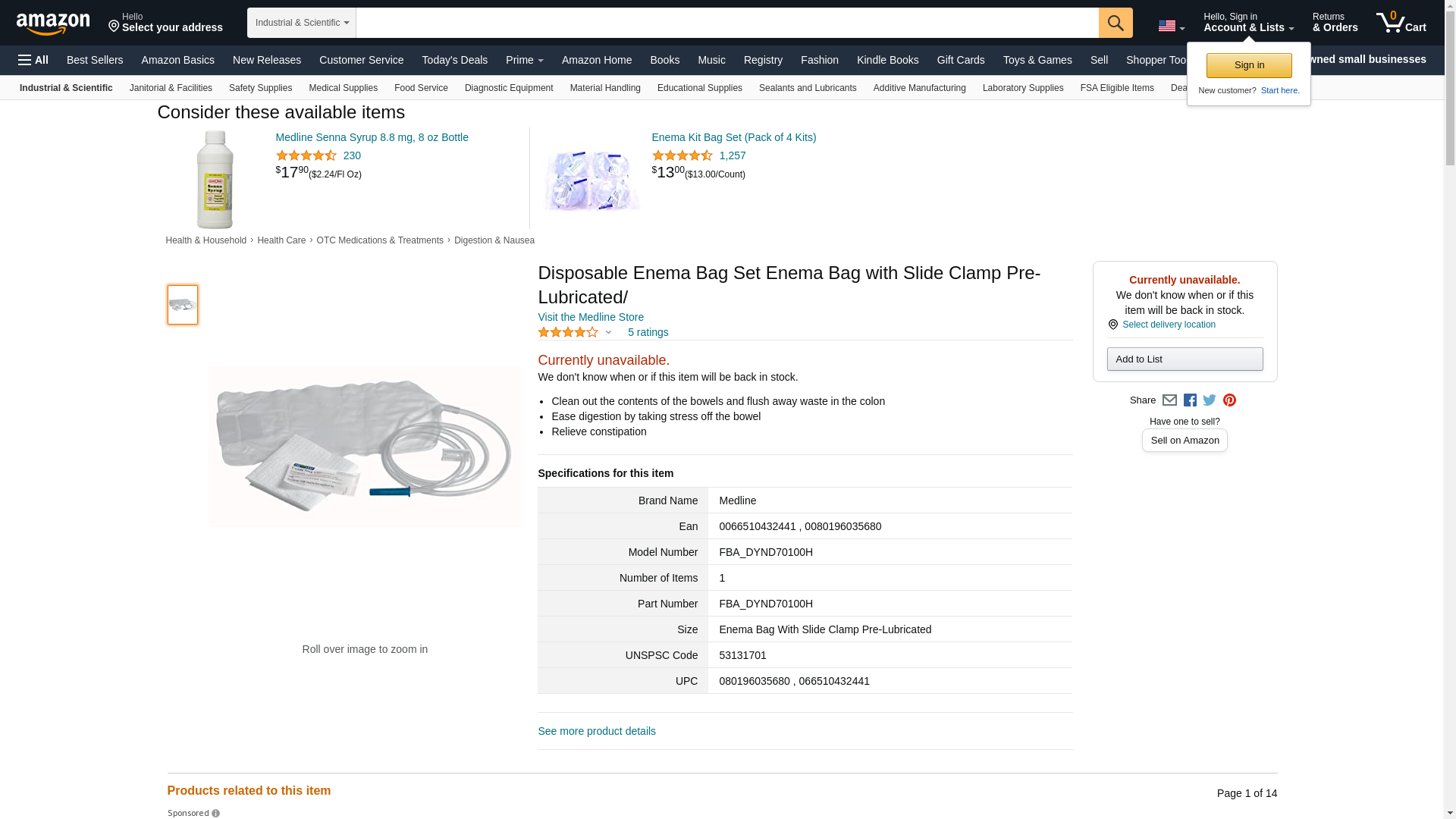Share product on Facebook icon
This screenshot has width=1456, height=819.
pyautogui.click(x=1190, y=400)
